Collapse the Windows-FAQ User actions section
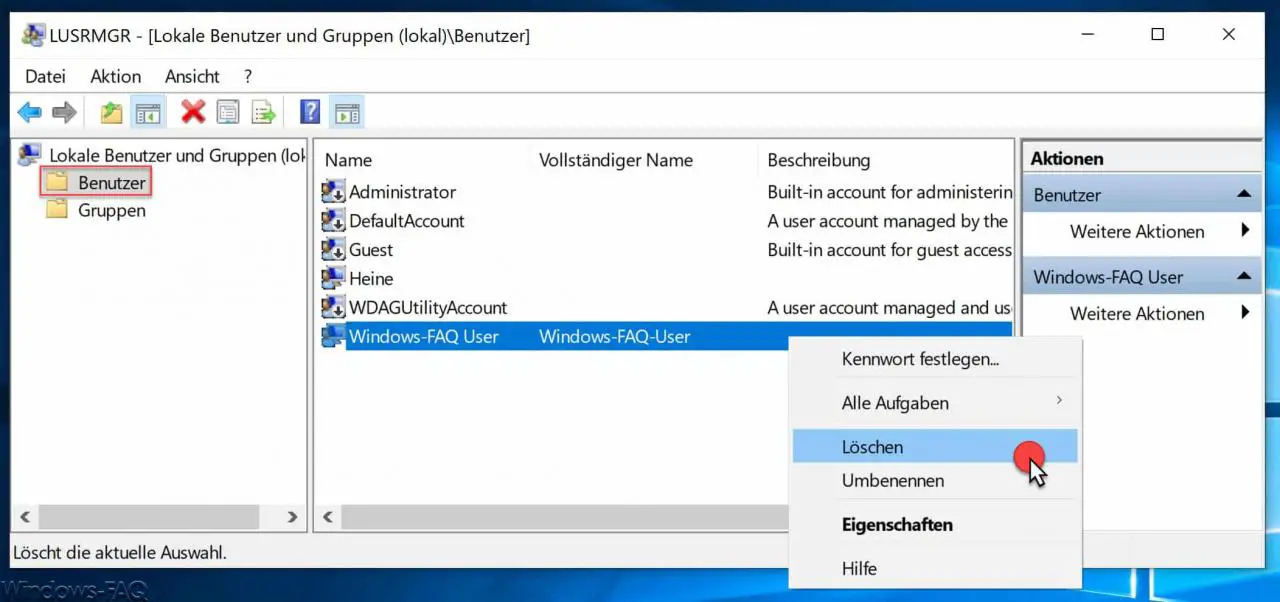 coord(1243,277)
